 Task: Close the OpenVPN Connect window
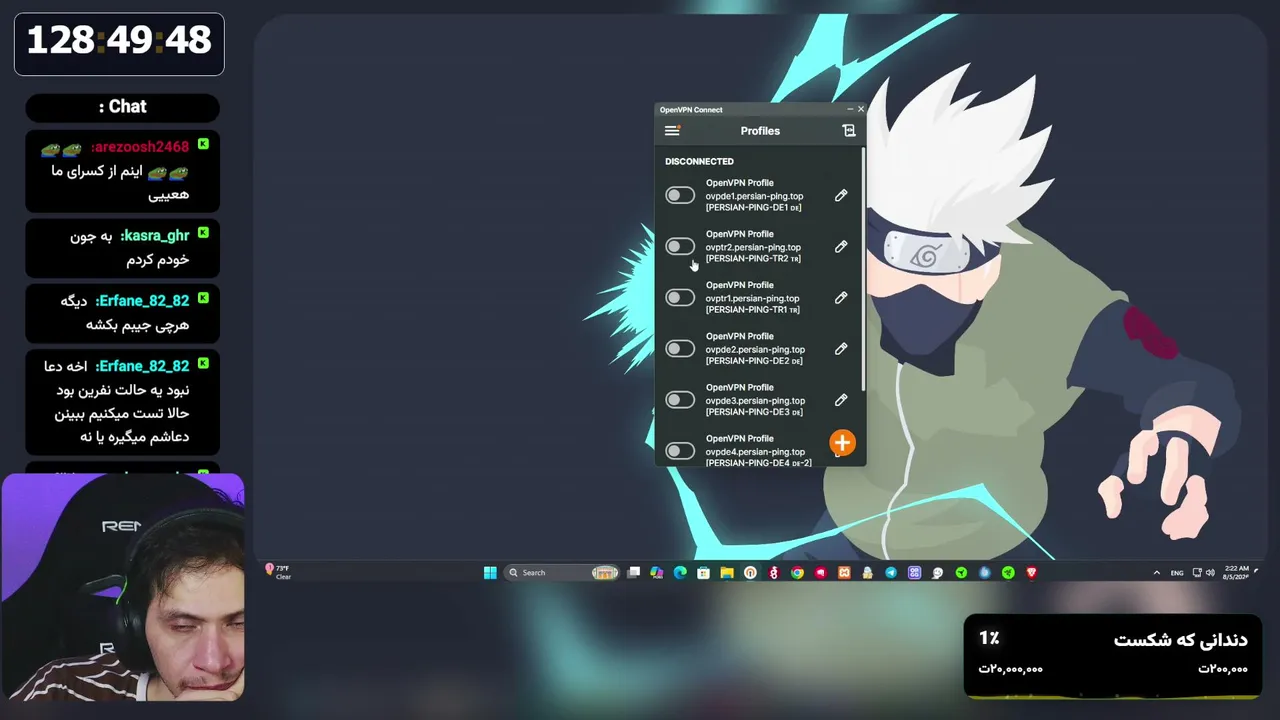(x=860, y=110)
